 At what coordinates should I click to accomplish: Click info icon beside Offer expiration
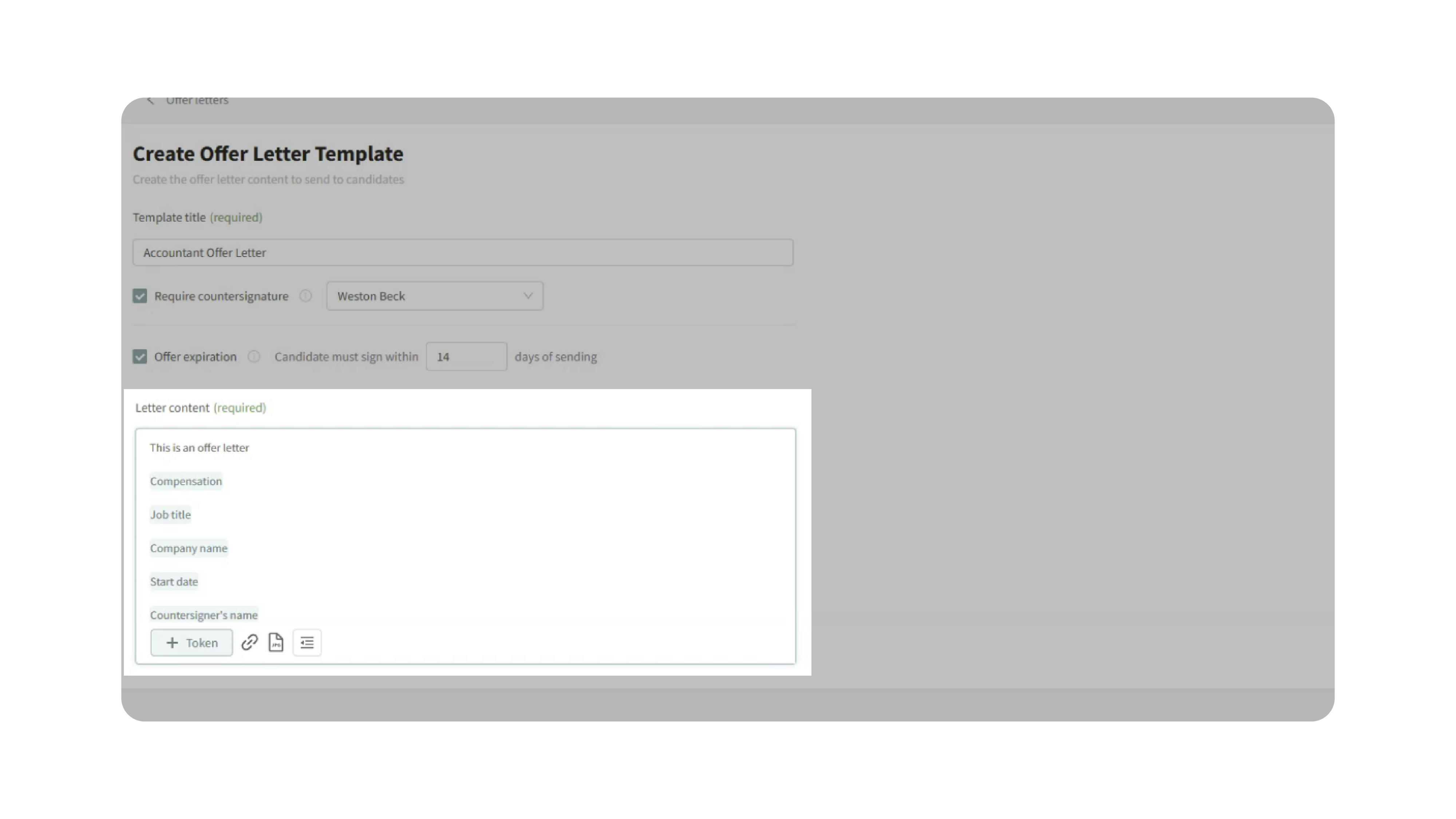pyautogui.click(x=254, y=357)
